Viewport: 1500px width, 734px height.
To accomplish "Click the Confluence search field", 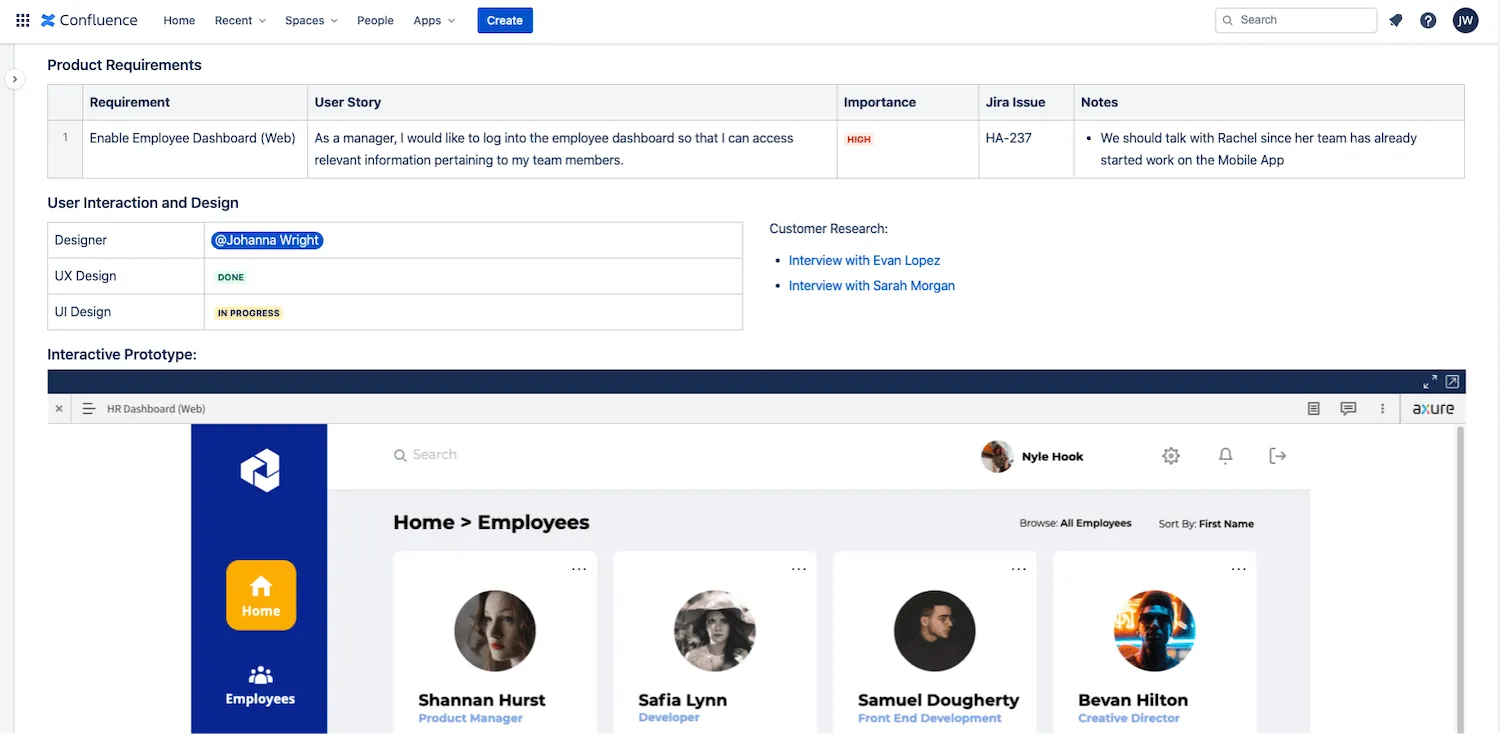I will (x=1300, y=20).
